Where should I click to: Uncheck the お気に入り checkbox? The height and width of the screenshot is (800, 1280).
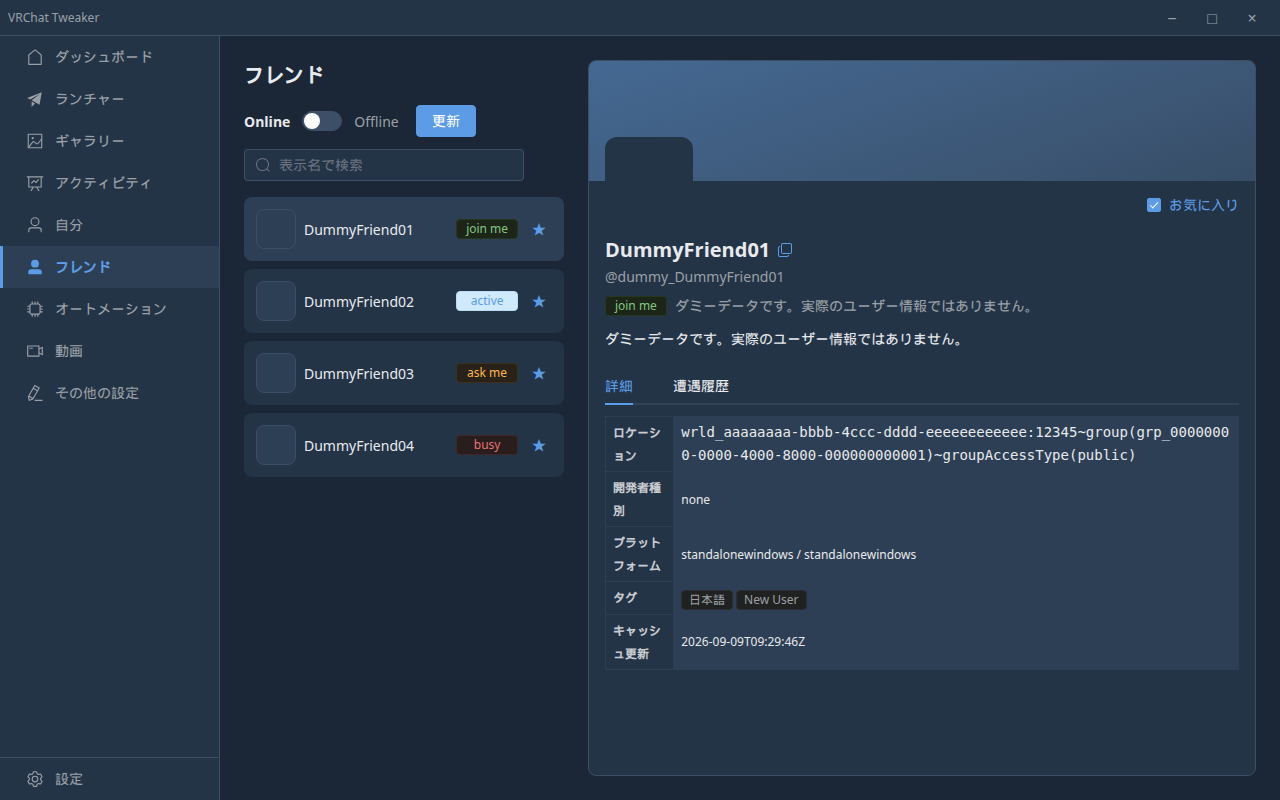point(1154,205)
